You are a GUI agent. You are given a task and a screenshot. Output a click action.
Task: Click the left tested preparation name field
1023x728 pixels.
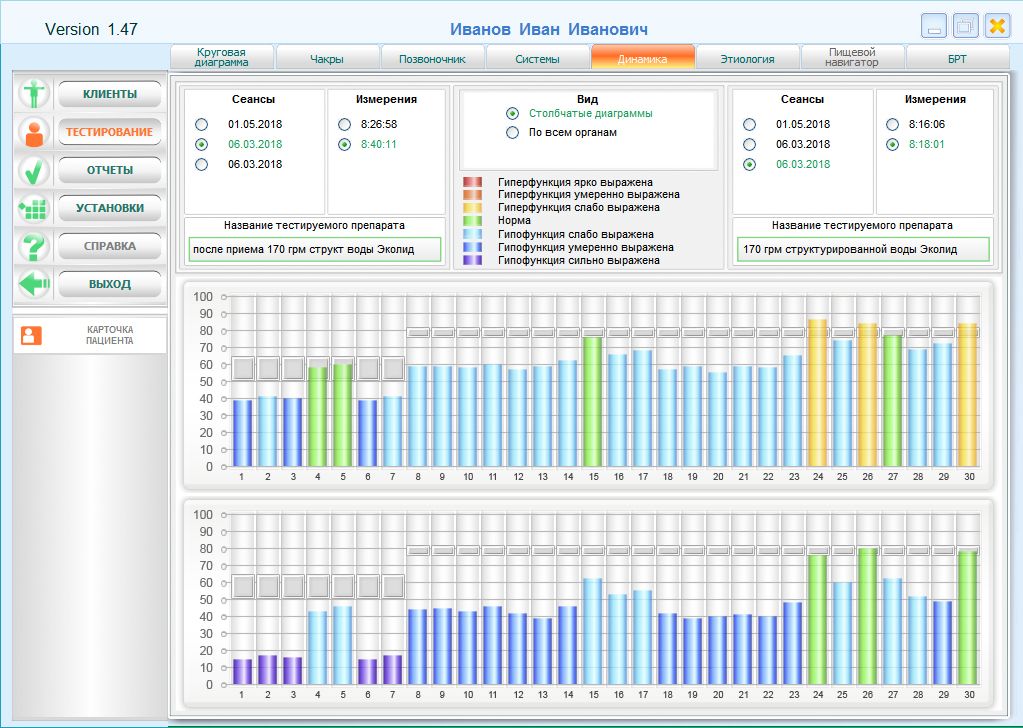[x=316, y=249]
